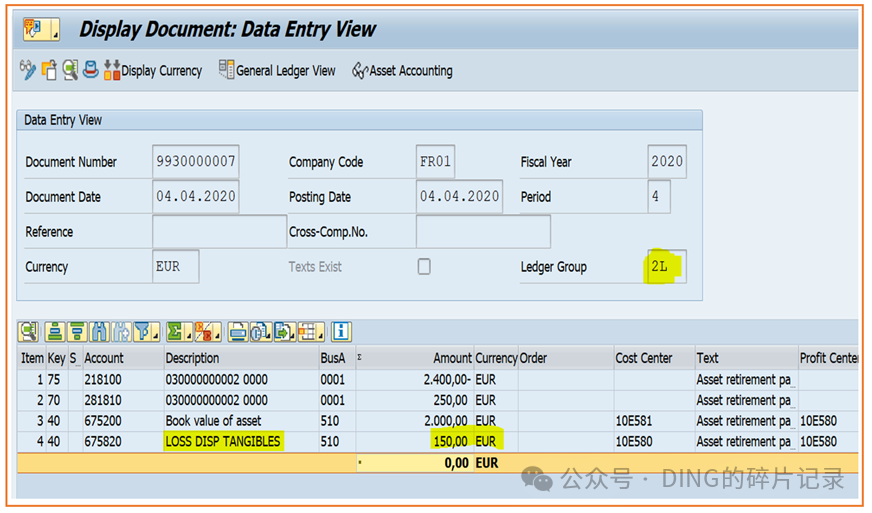
Task: Click the Total sigma icon
Action: click(175, 332)
